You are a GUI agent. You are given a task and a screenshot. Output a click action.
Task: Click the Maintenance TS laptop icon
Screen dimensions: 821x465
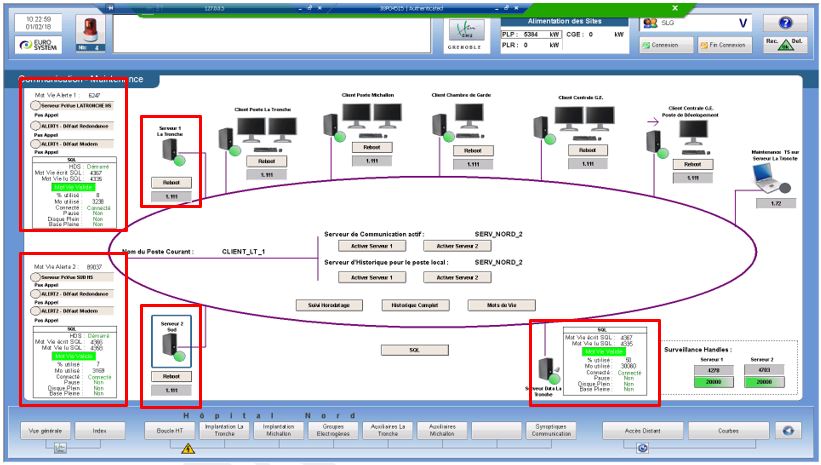click(770, 179)
